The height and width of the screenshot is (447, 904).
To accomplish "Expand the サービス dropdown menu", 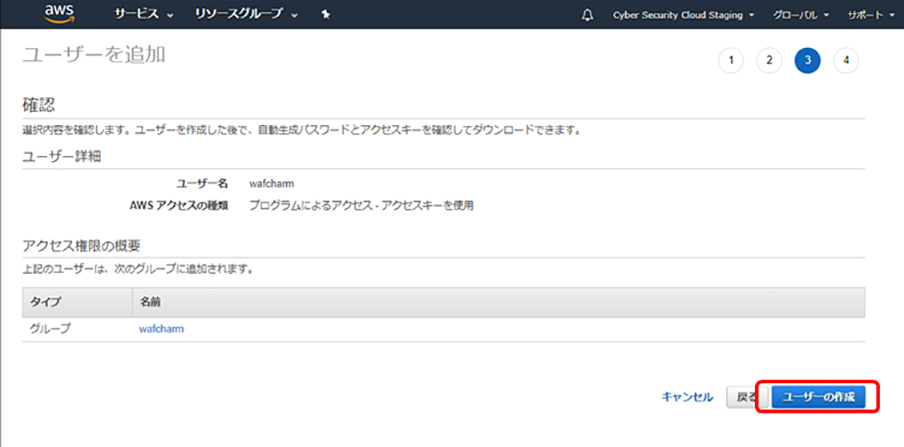I will click(x=143, y=15).
